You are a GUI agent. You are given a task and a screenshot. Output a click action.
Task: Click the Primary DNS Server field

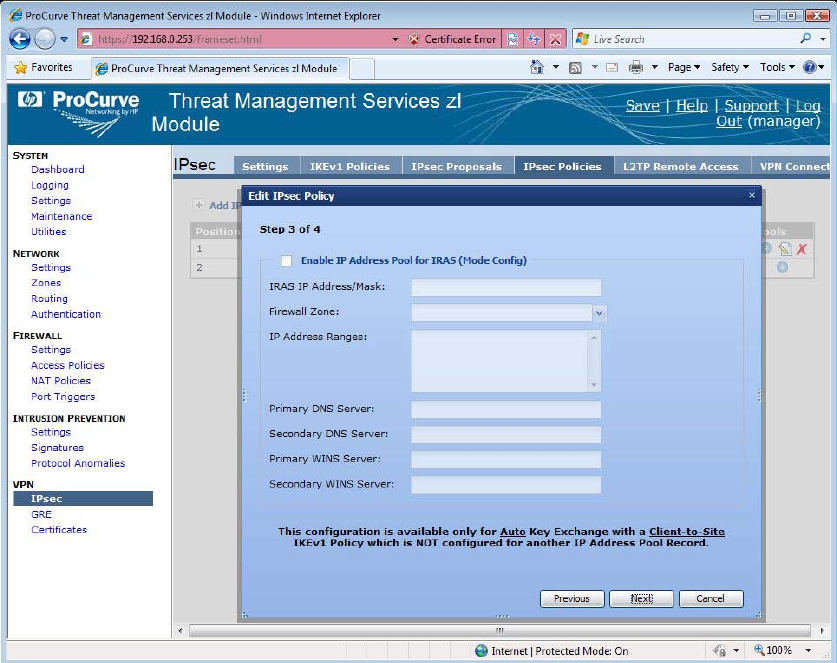point(506,409)
